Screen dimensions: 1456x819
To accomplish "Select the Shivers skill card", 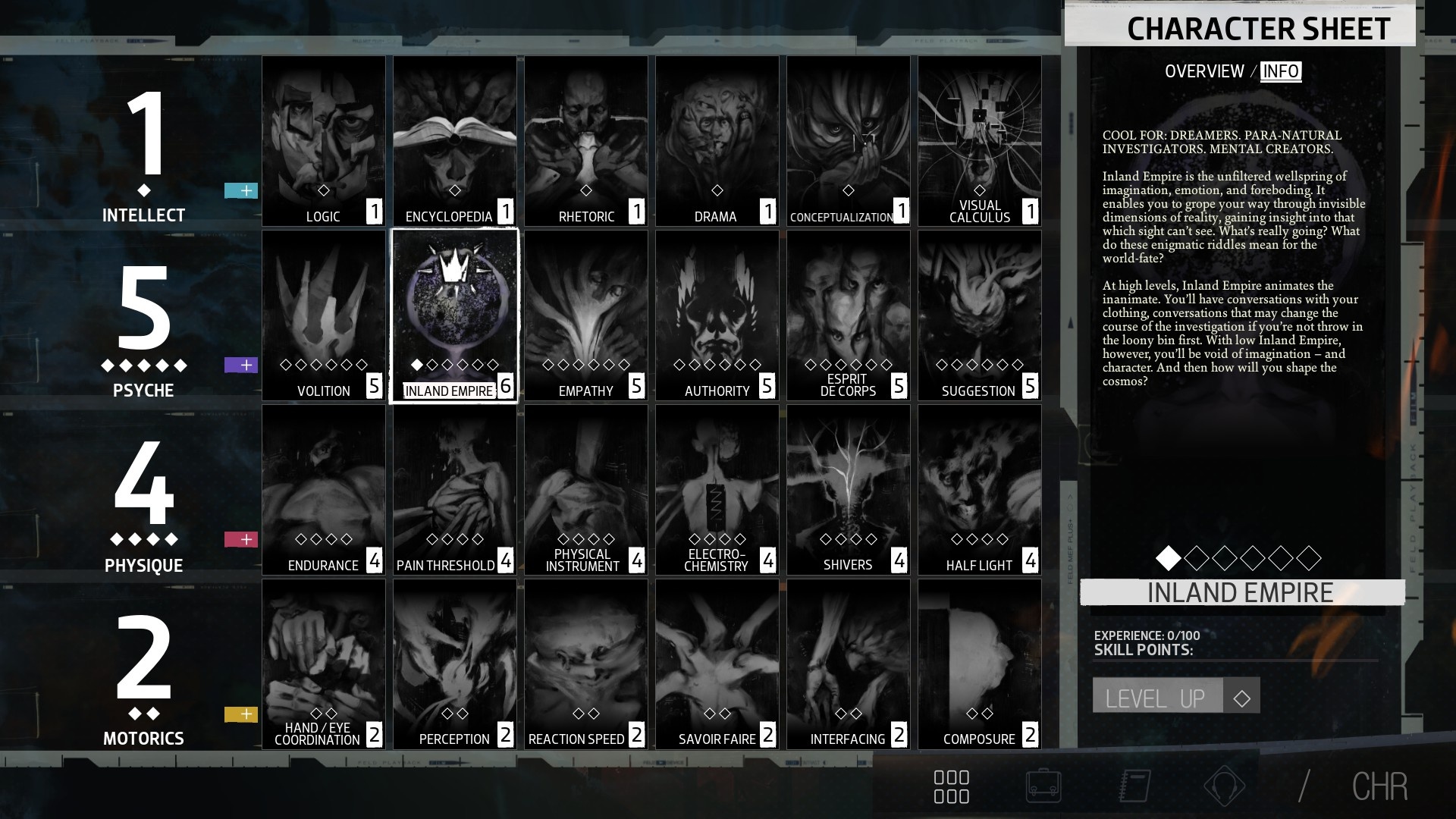I will pyautogui.click(x=848, y=490).
